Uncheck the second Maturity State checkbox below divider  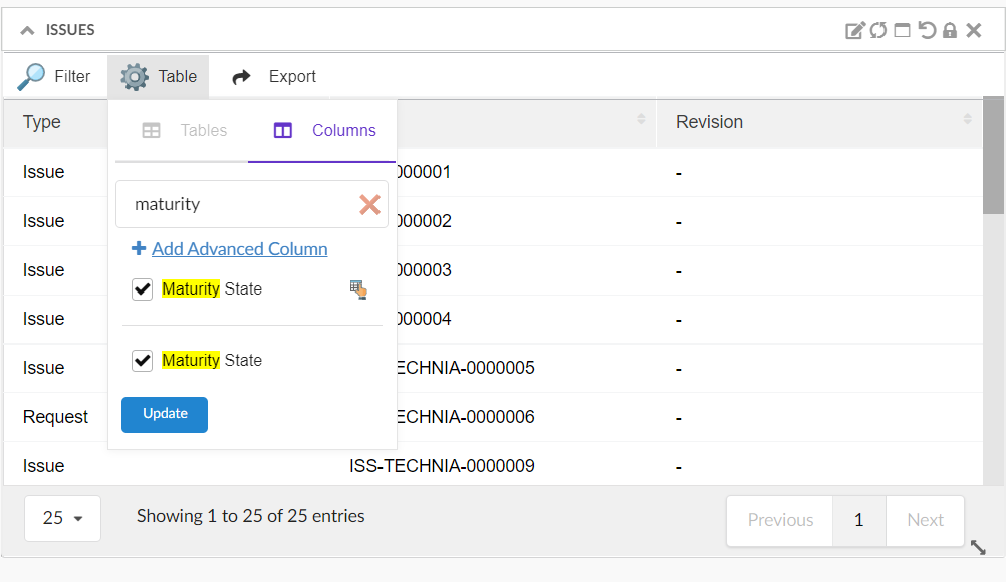pos(143,361)
